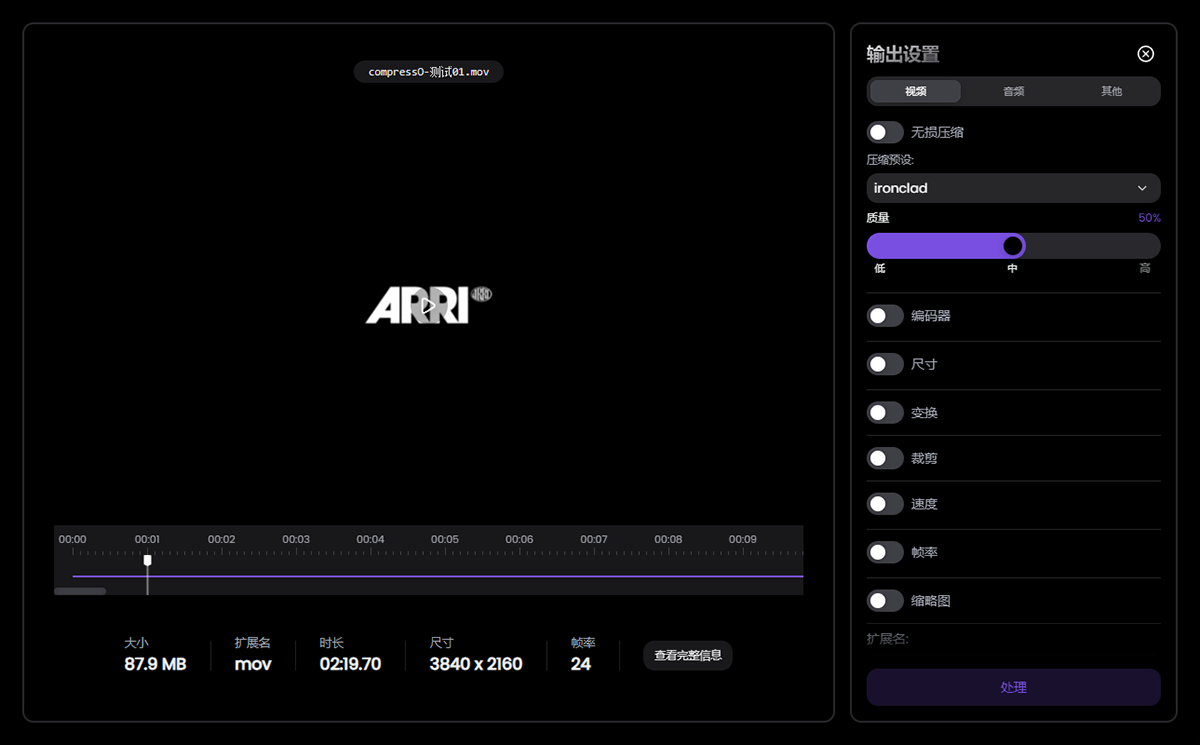Screen dimensions: 1200x745
Task: Toggle the 尺寸 switch
Action: (x=885, y=364)
